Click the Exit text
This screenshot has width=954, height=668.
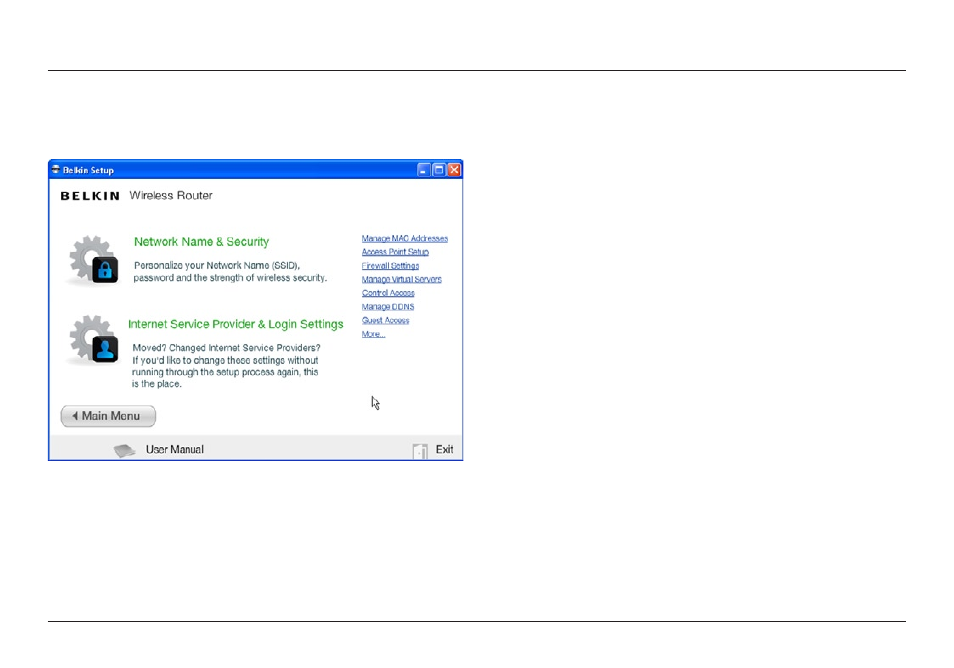coord(444,450)
